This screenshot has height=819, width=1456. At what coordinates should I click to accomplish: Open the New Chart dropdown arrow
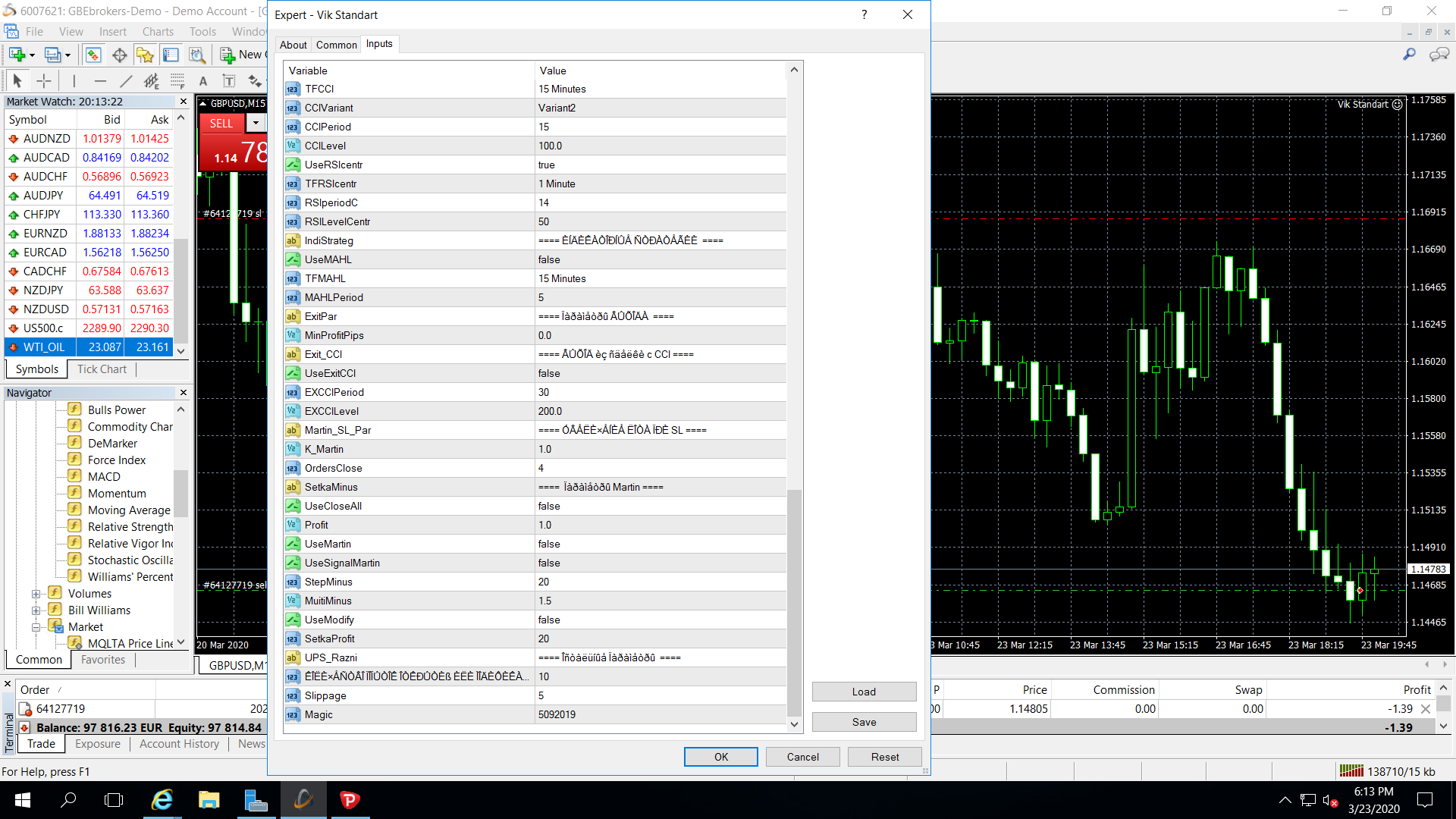[x=32, y=55]
